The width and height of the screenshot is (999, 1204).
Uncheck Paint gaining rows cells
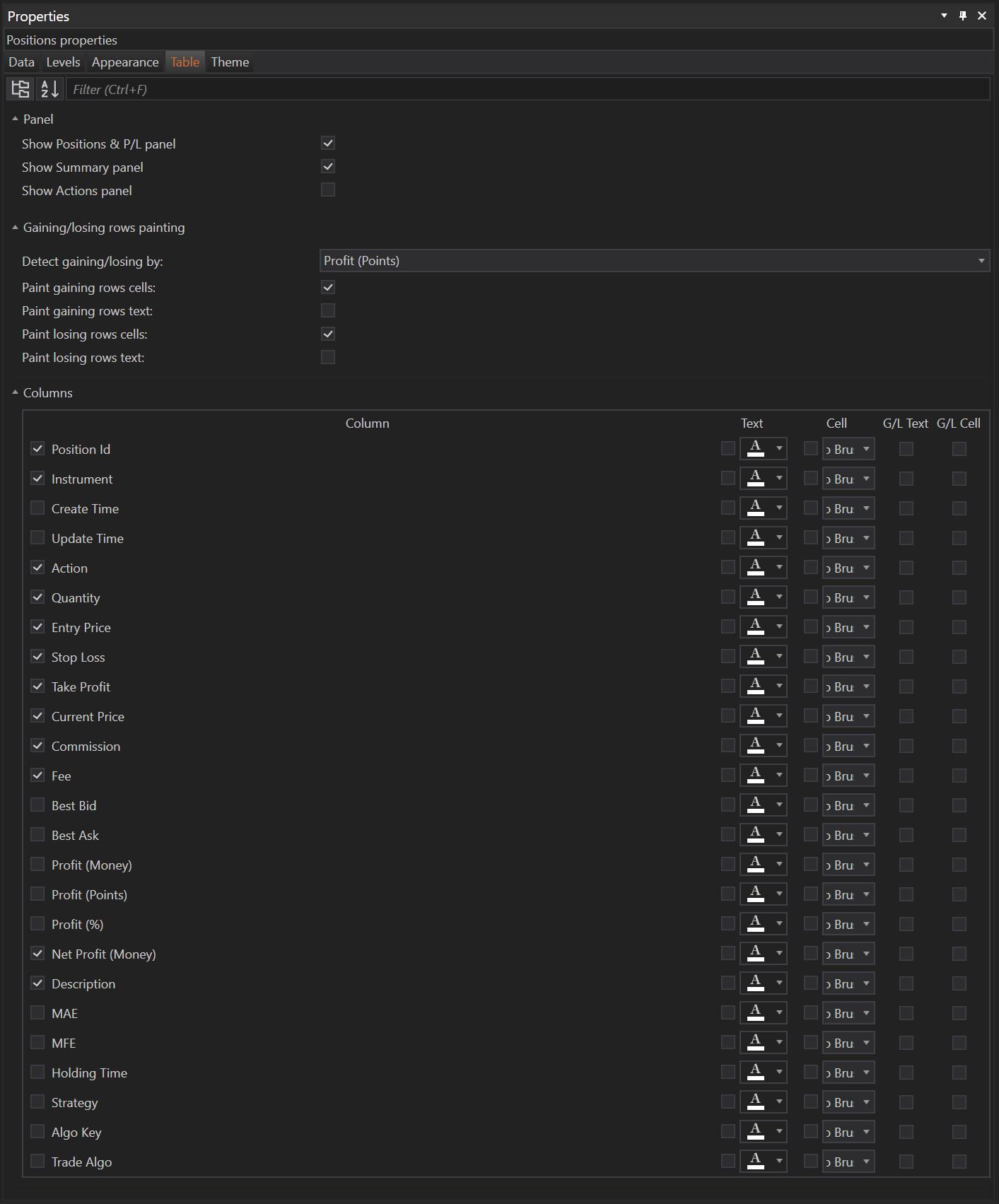328,287
